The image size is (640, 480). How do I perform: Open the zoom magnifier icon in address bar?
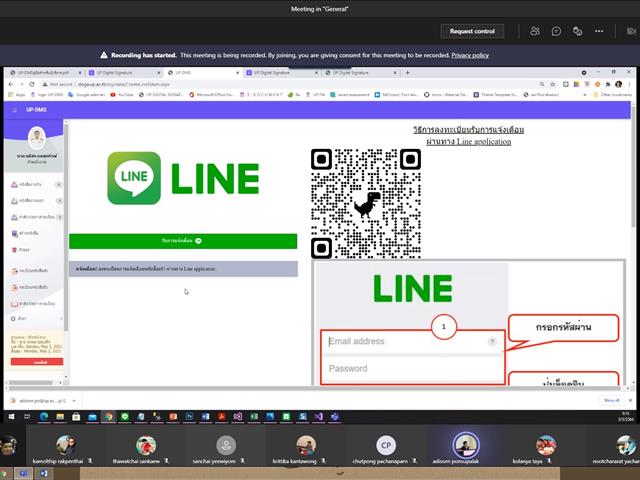click(542, 84)
